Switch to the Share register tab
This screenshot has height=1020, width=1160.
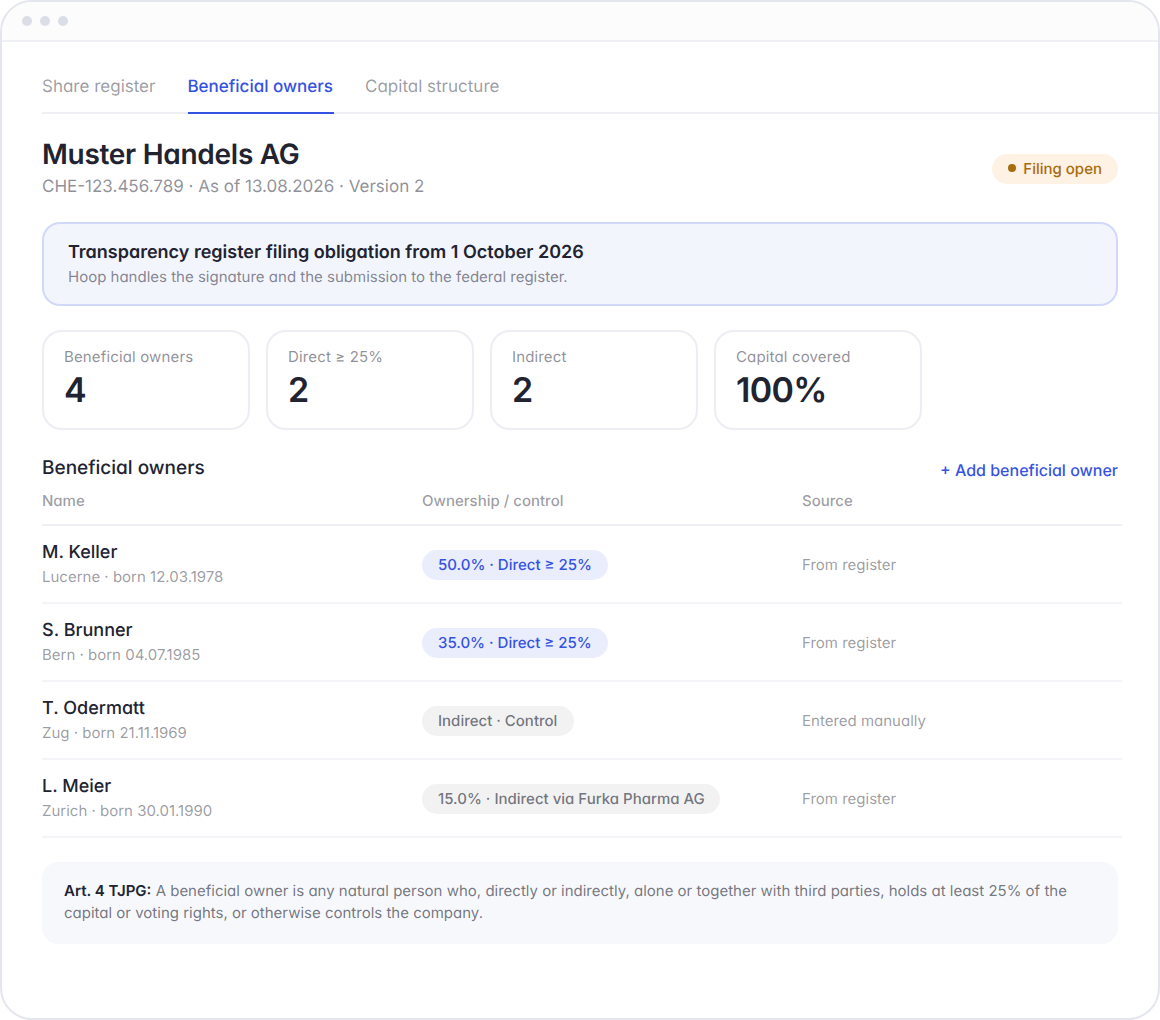pyautogui.click(x=98, y=87)
